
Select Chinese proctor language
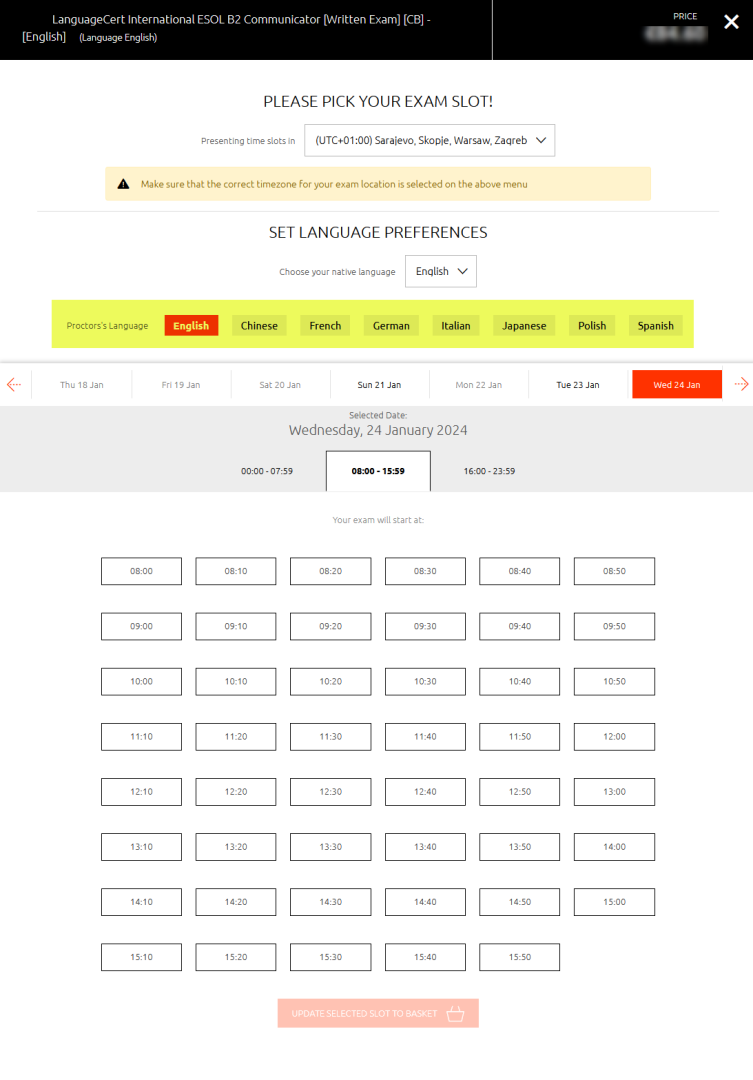point(259,326)
